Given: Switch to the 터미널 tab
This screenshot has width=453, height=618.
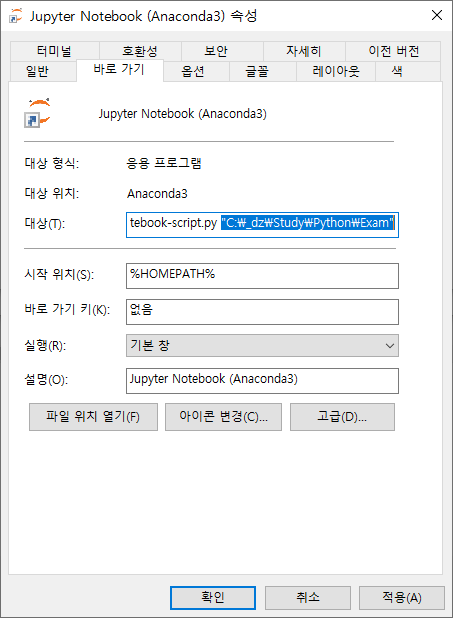Looking at the screenshot, I should 54,51.
